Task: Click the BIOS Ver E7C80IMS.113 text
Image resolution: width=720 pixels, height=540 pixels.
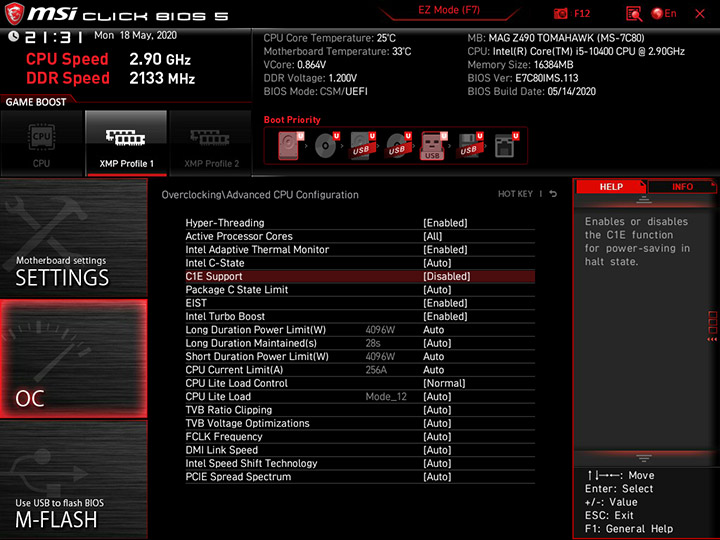Action: tap(523, 78)
